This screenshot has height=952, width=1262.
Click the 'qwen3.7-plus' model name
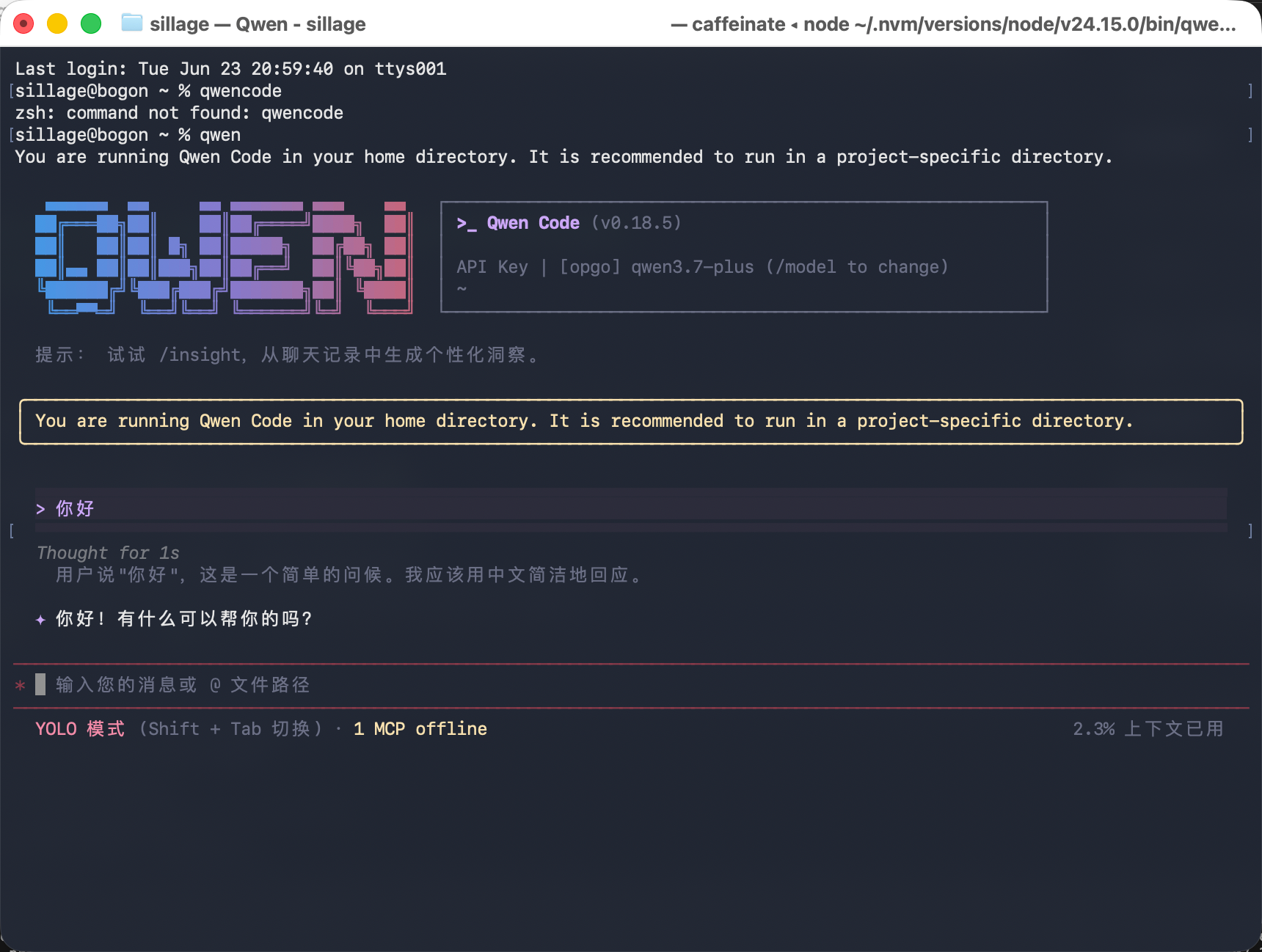tap(693, 267)
